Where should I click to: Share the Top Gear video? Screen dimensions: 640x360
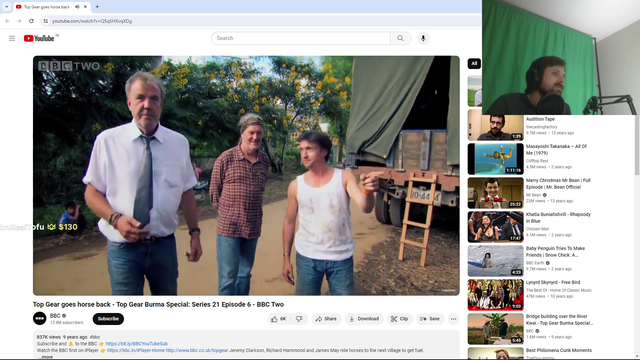point(326,319)
